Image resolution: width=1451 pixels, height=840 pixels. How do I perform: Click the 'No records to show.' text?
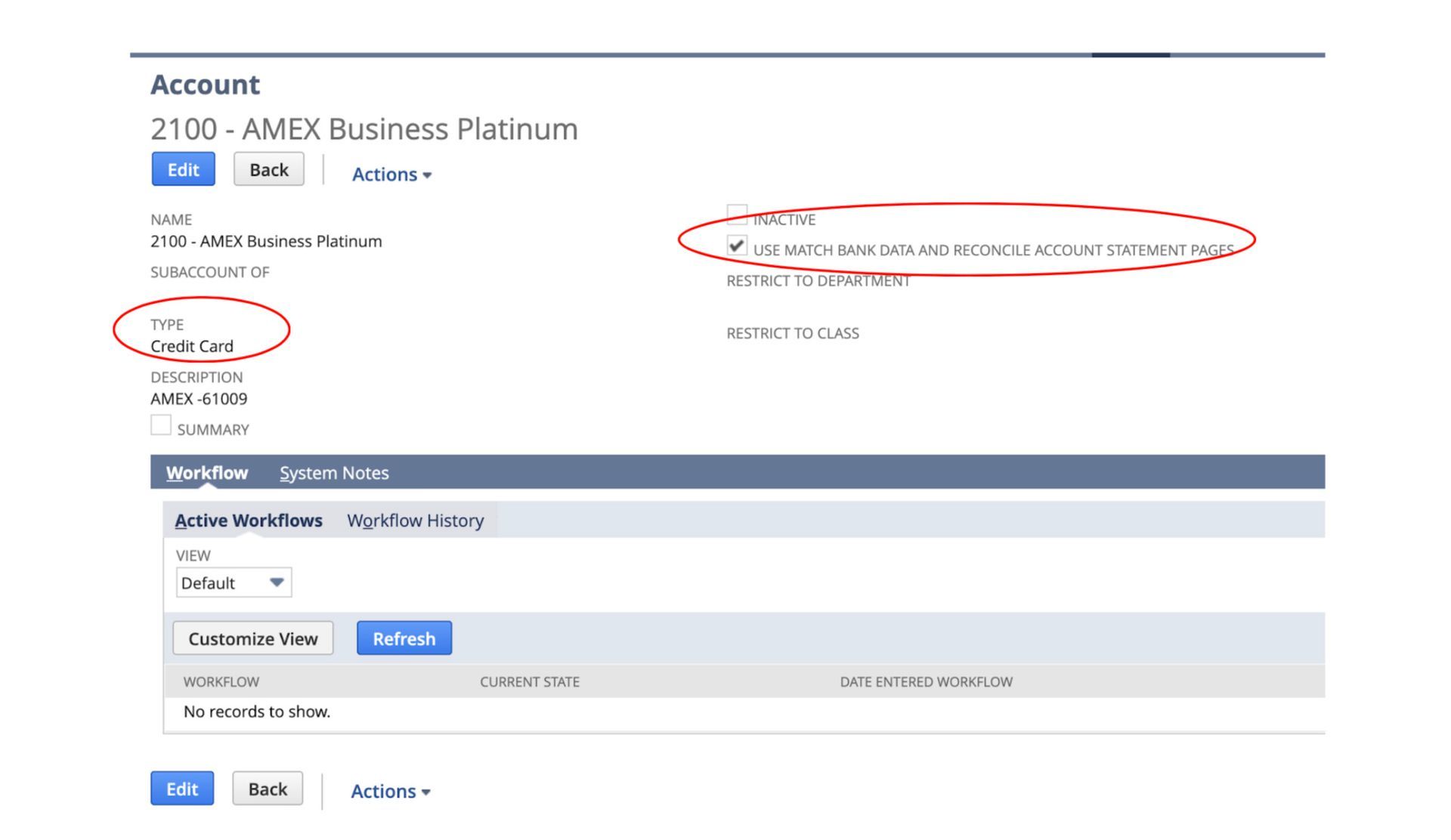tap(257, 712)
